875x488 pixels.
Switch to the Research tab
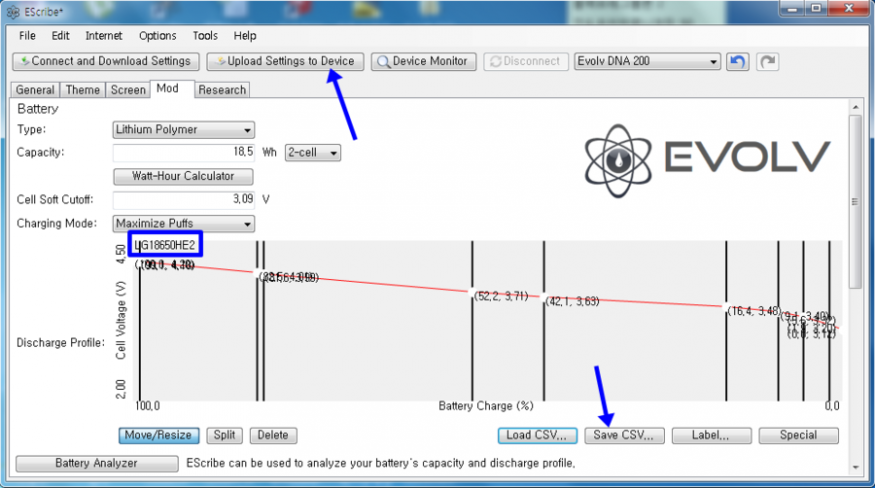pos(221,90)
